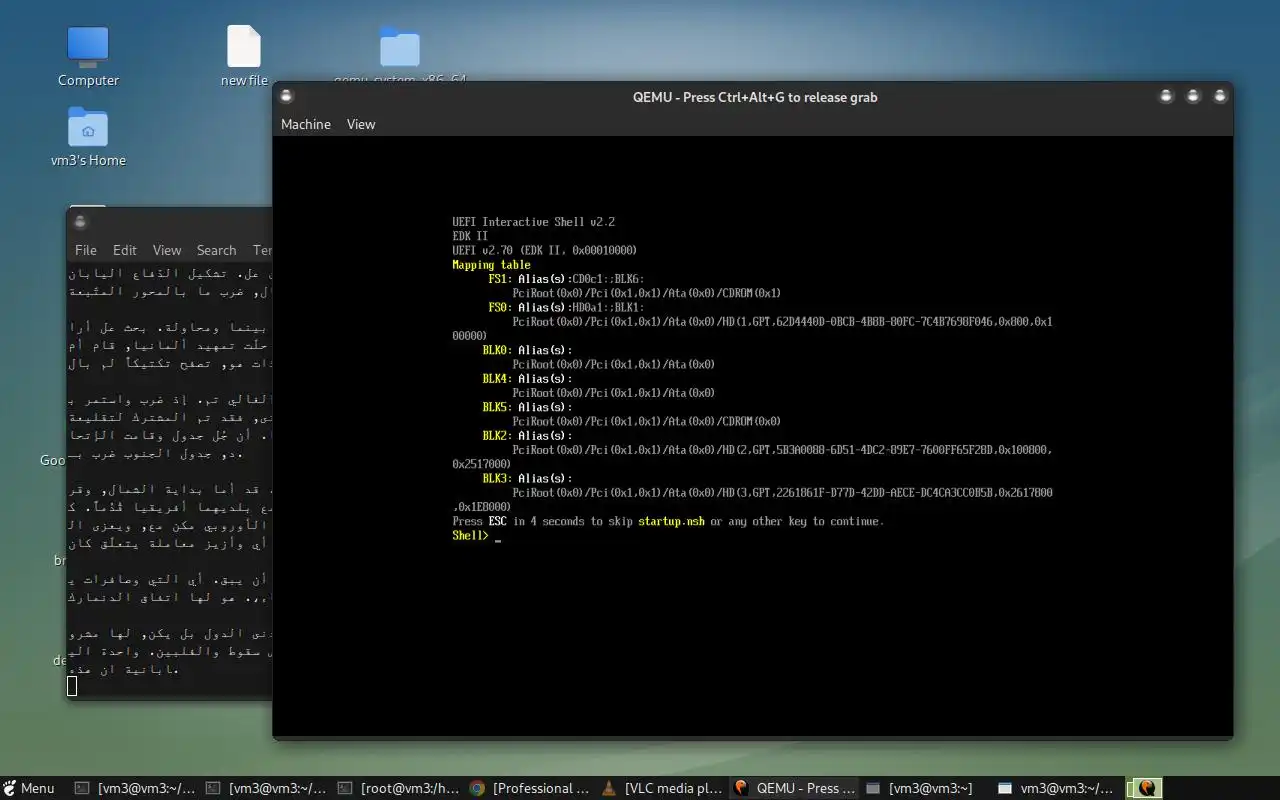The image size is (1280, 800).
Task: Select the 'new file' desktop icon
Action: tap(244, 56)
